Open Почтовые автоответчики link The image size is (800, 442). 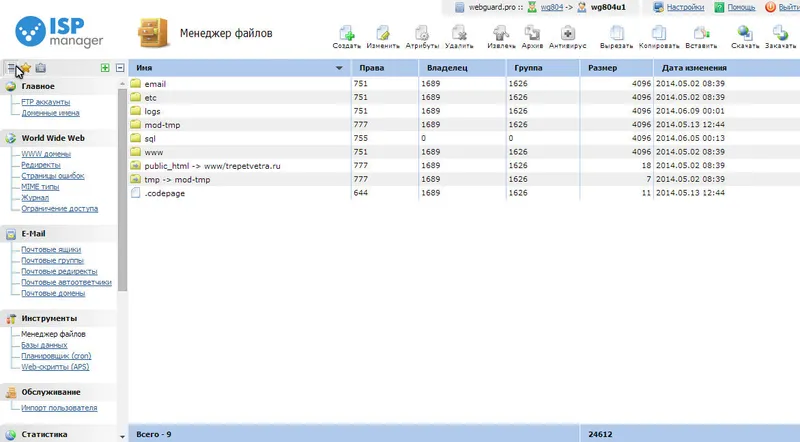66,282
